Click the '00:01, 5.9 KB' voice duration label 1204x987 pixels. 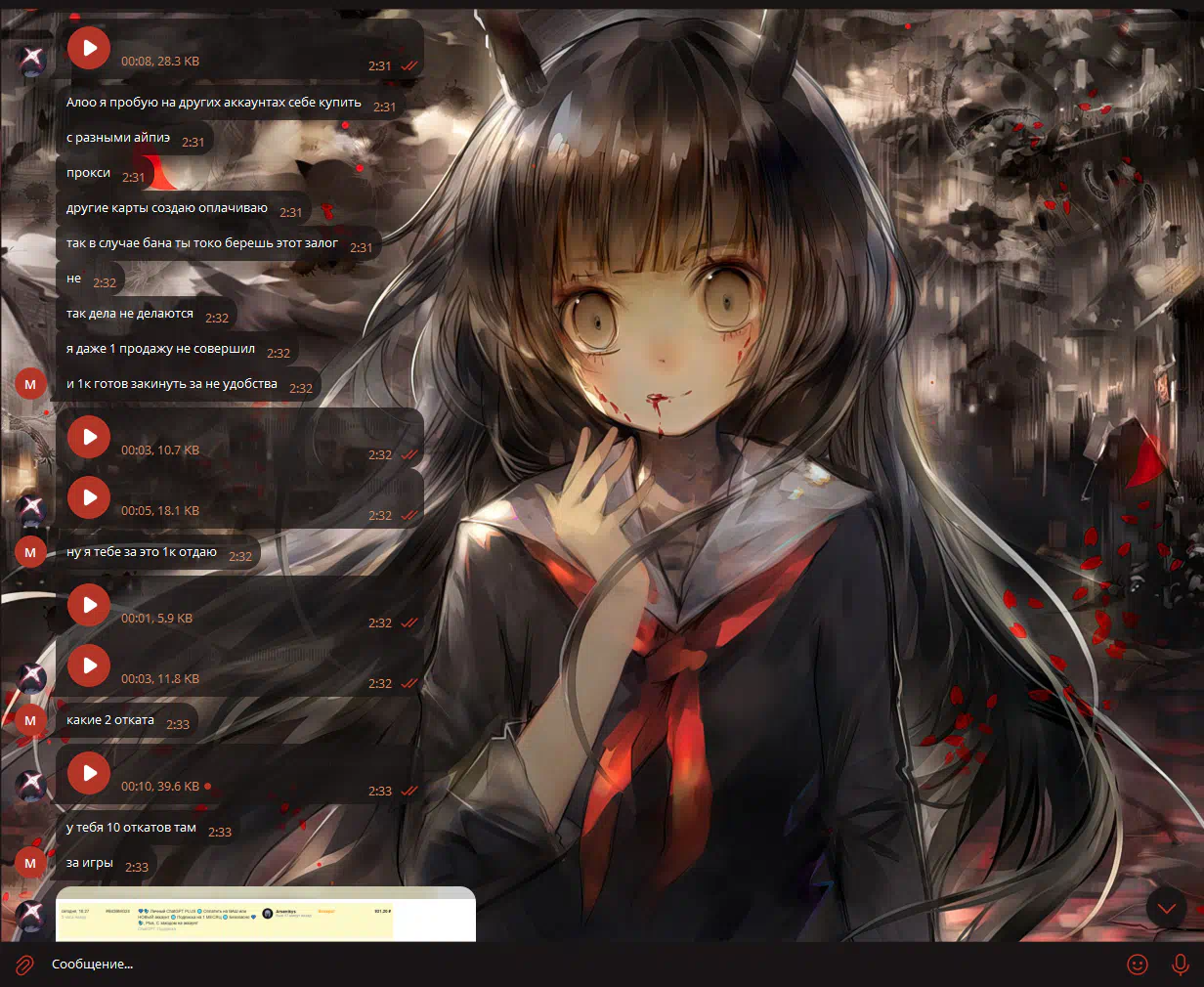156,618
